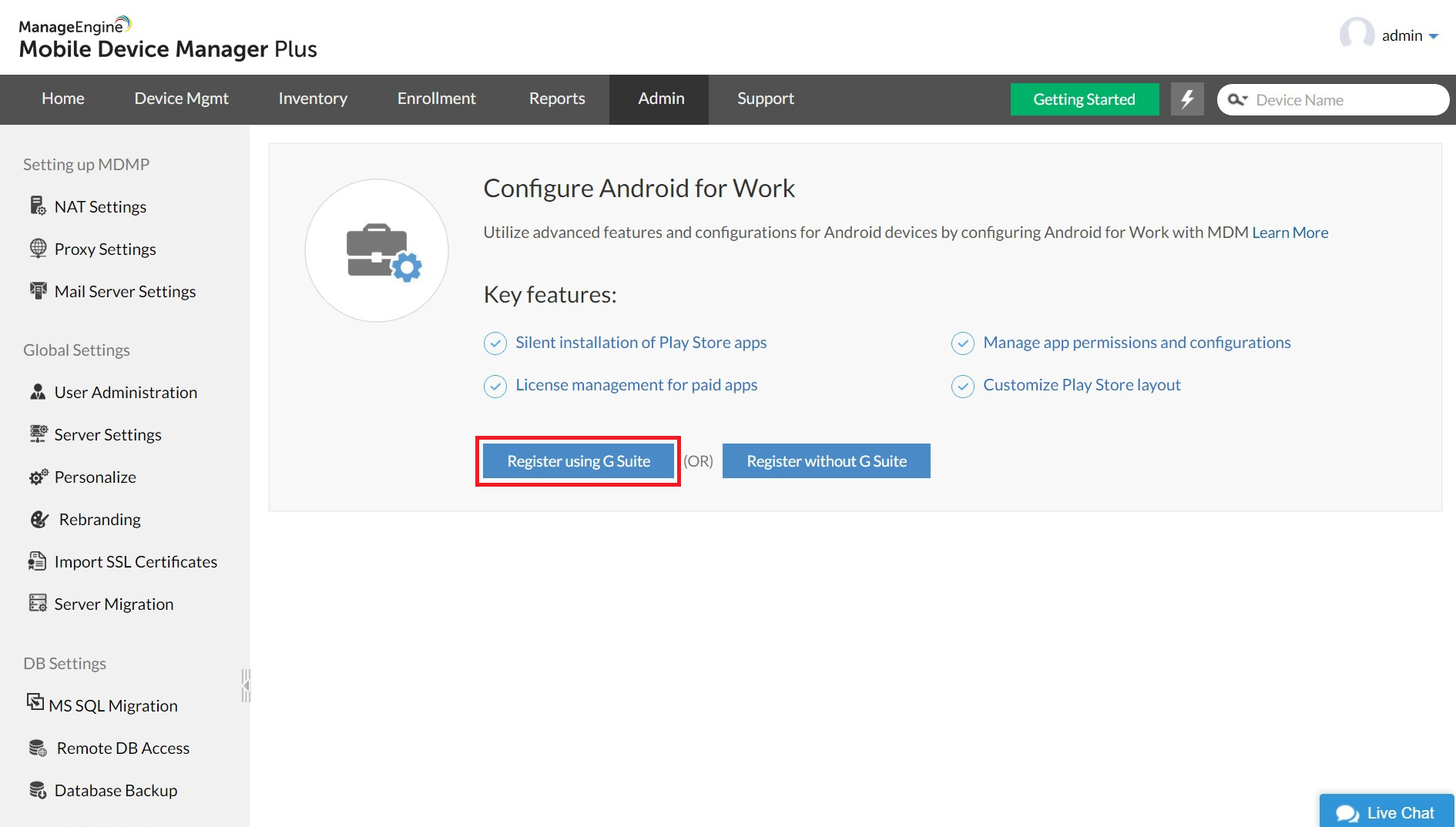Click 'Manage app permissions and configurations' text
Viewport: 1456px width, 827px height.
click(1137, 343)
